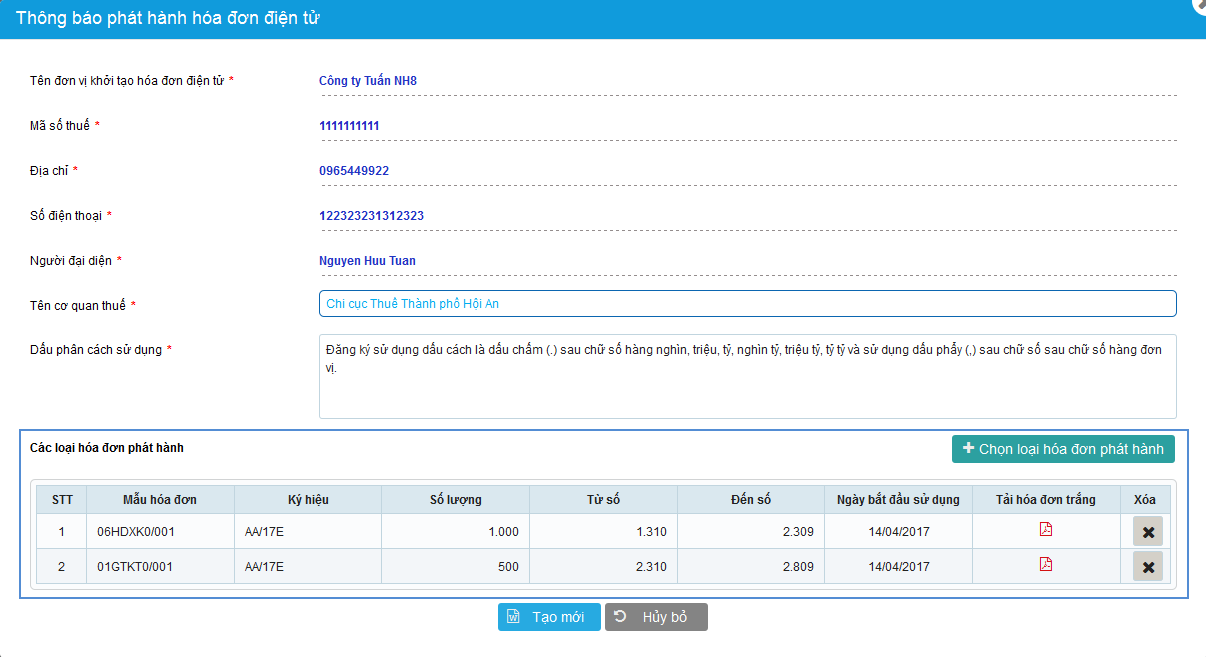Viewport: 1206px width, 657px height.
Task: Click the 'Ký hiệu' column header
Action: click(x=307, y=499)
